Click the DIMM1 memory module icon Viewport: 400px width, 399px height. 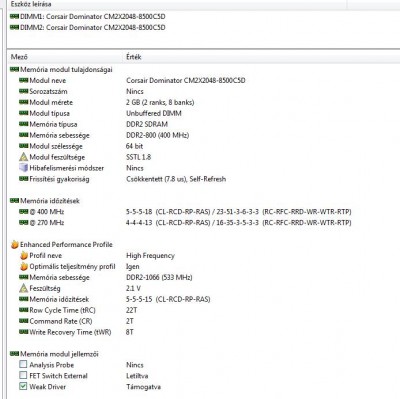[14, 17]
